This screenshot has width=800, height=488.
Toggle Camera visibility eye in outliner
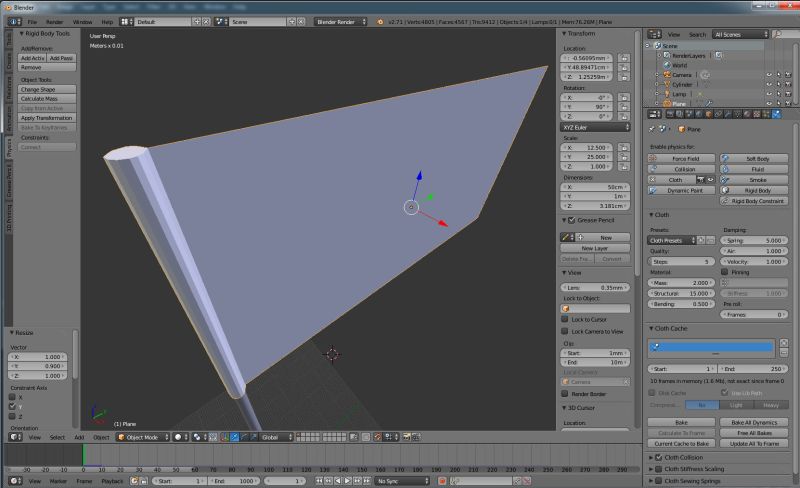[x=769, y=75]
